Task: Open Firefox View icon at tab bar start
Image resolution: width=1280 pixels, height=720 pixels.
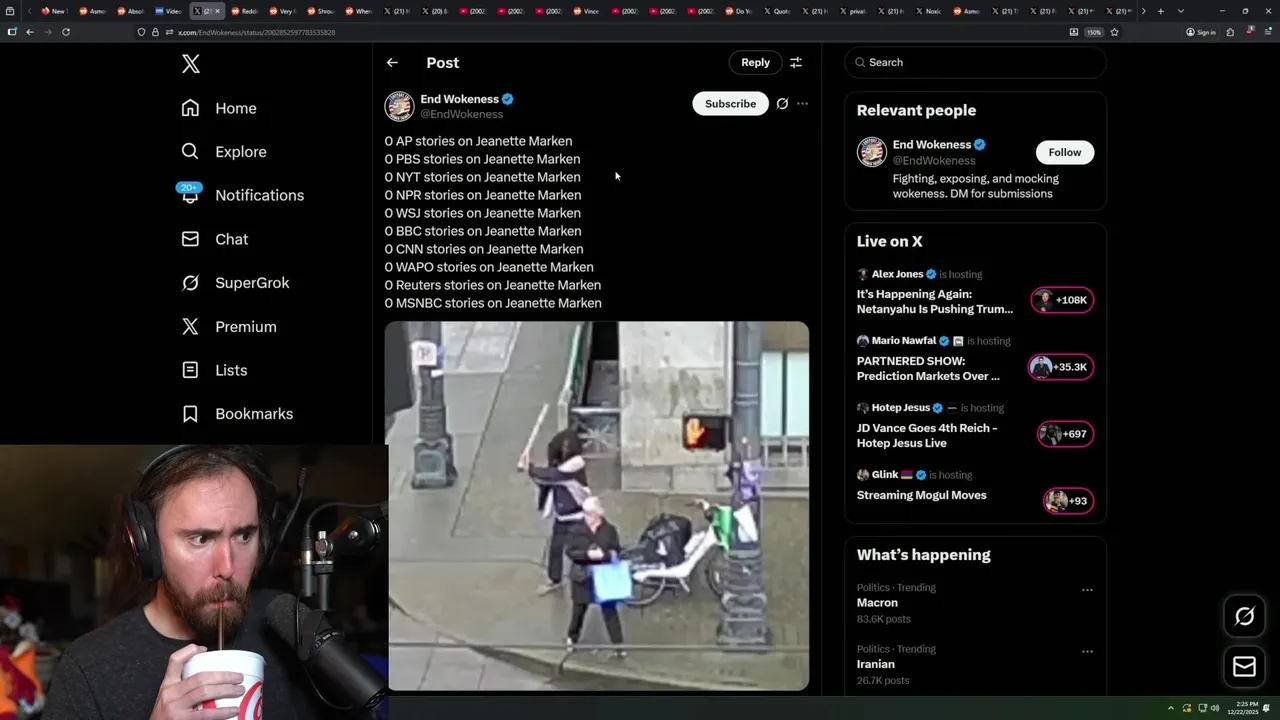Action: (x=9, y=11)
